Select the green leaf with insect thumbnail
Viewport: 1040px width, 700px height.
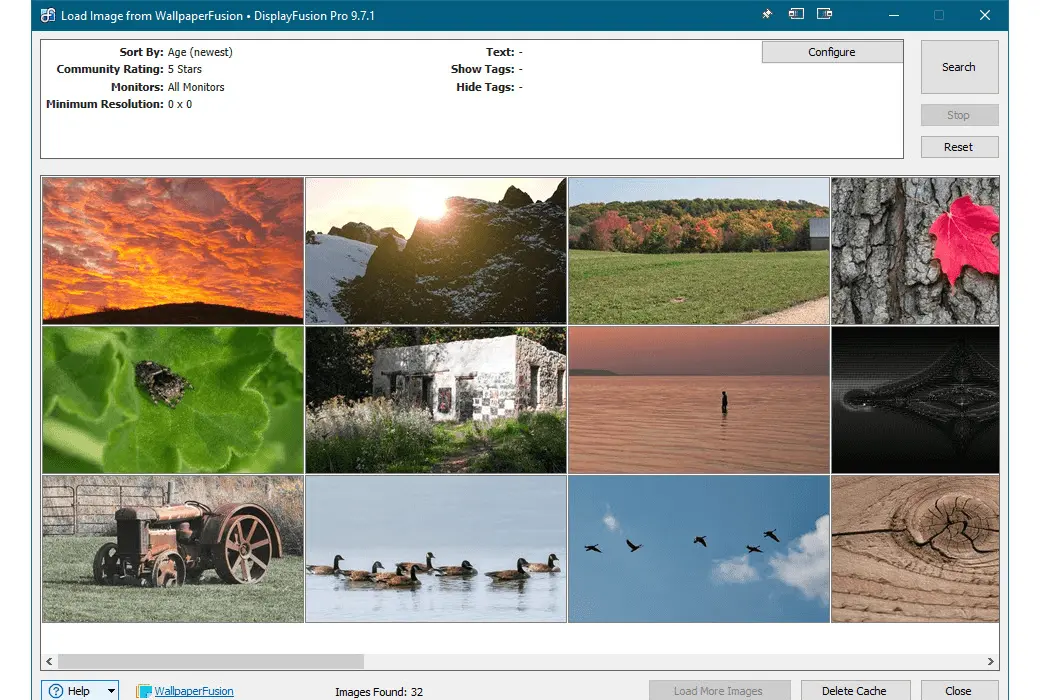click(173, 400)
